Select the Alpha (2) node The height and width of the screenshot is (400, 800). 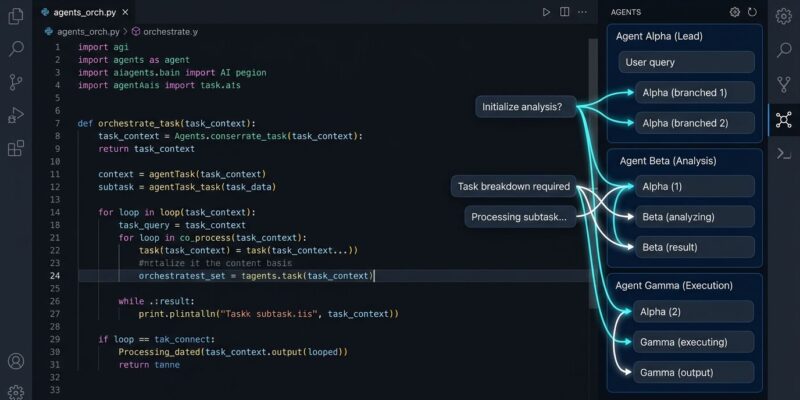pyautogui.click(x=693, y=311)
